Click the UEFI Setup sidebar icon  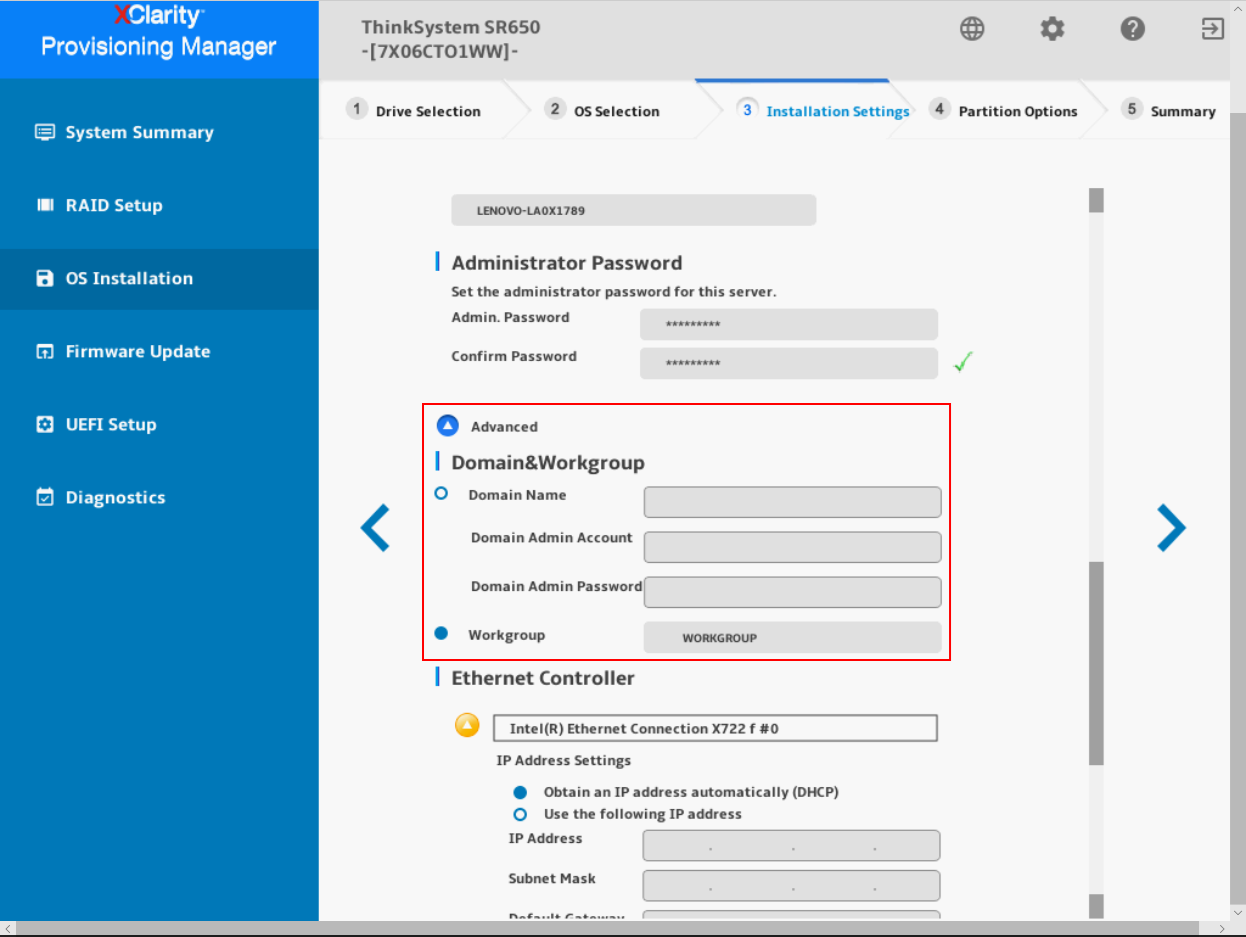tap(45, 424)
